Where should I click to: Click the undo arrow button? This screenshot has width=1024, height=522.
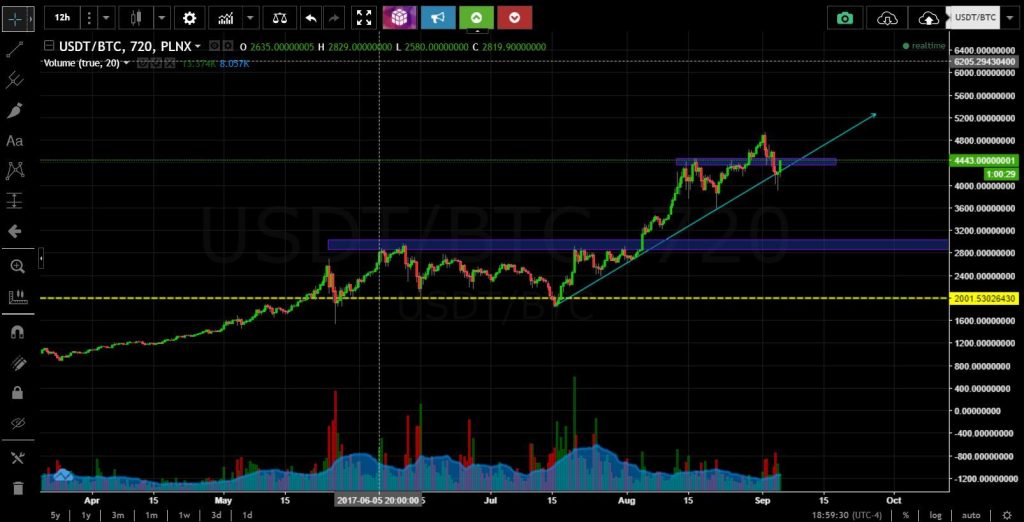point(310,18)
